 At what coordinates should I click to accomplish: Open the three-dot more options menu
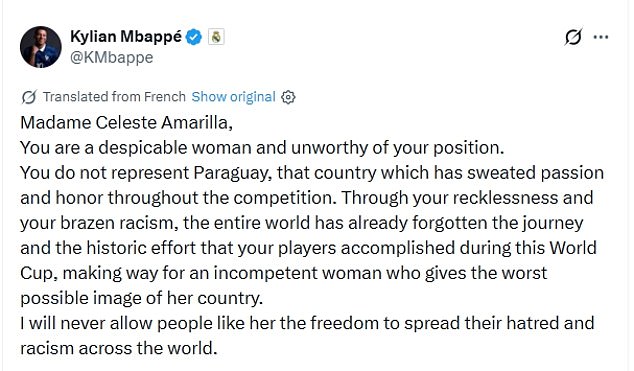[601, 37]
